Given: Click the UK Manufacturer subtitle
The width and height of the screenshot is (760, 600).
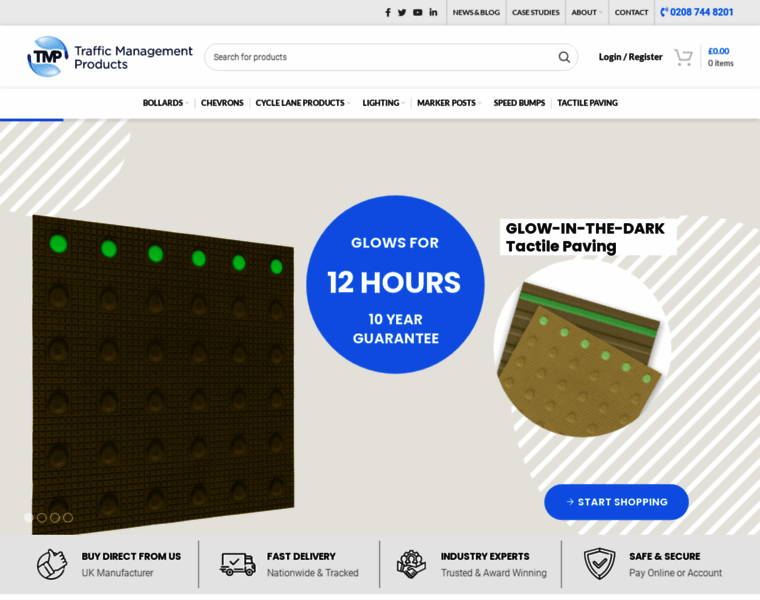Looking at the screenshot, I should [x=117, y=573].
